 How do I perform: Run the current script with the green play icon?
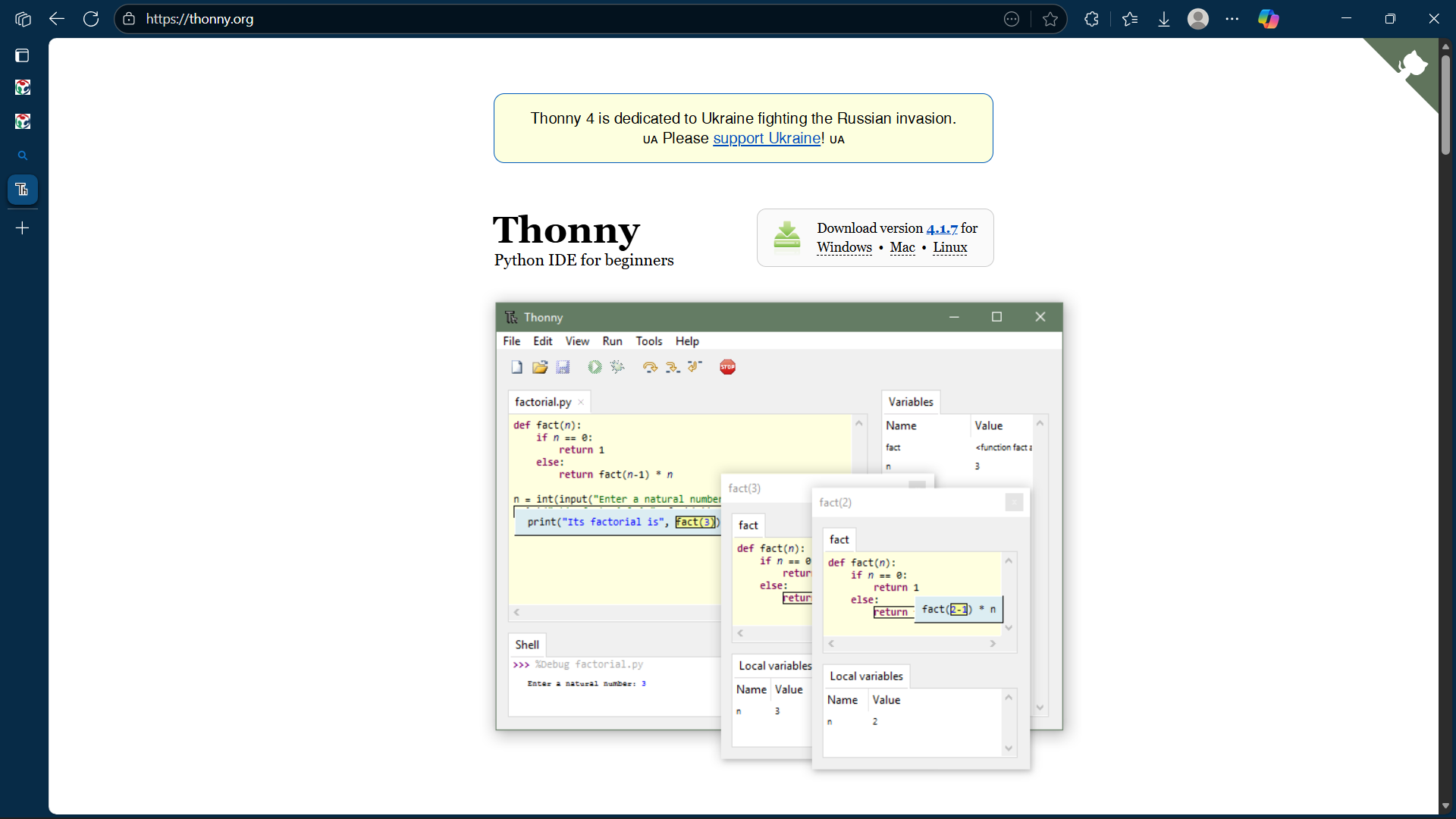[595, 366]
